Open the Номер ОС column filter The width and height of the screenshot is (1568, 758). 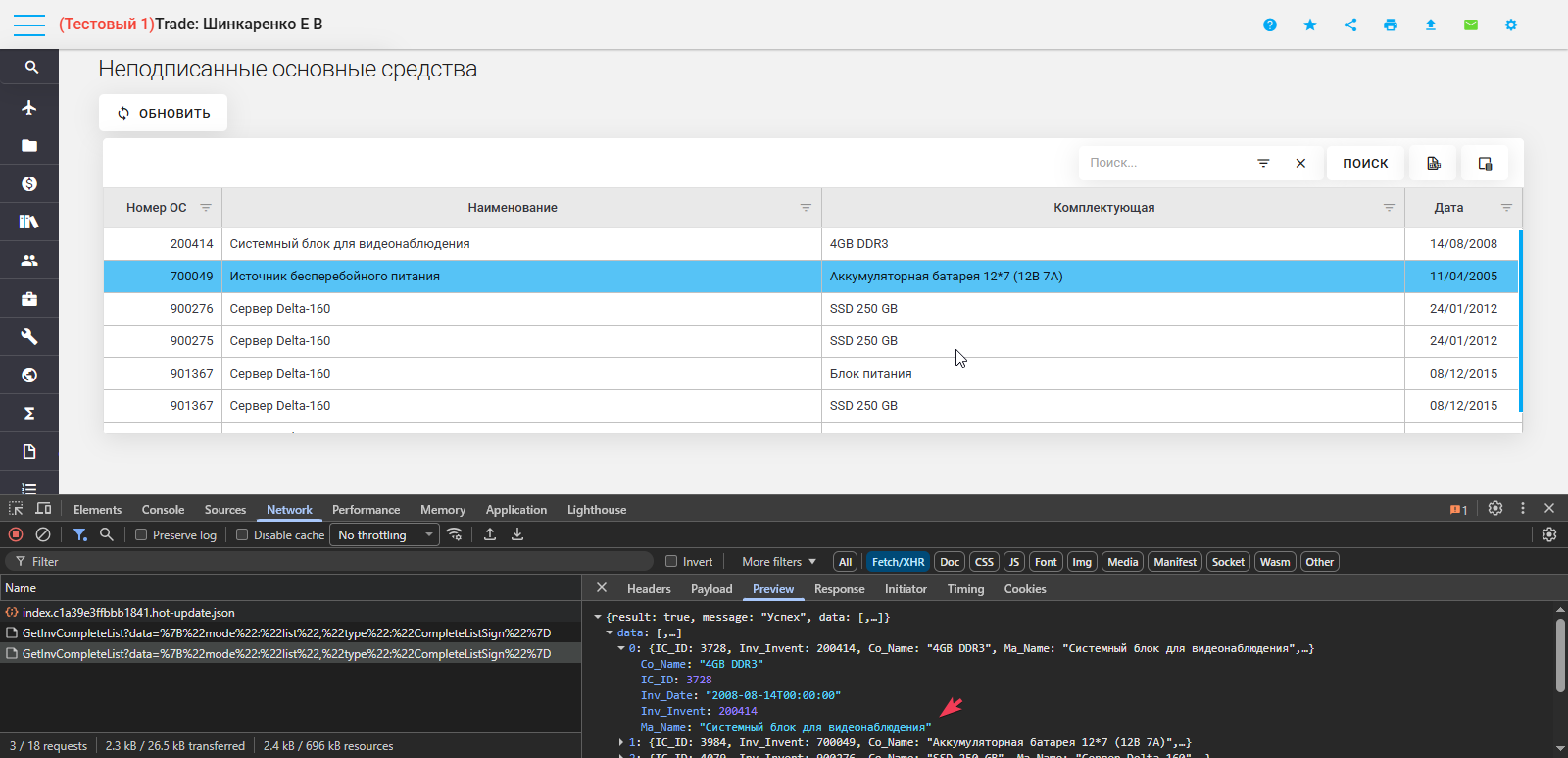(206, 208)
